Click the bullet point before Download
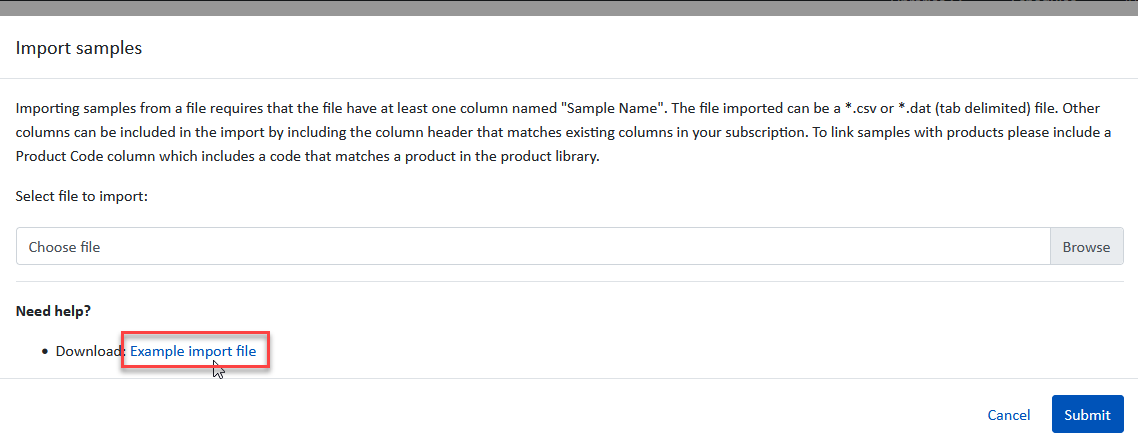 click(46, 351)
